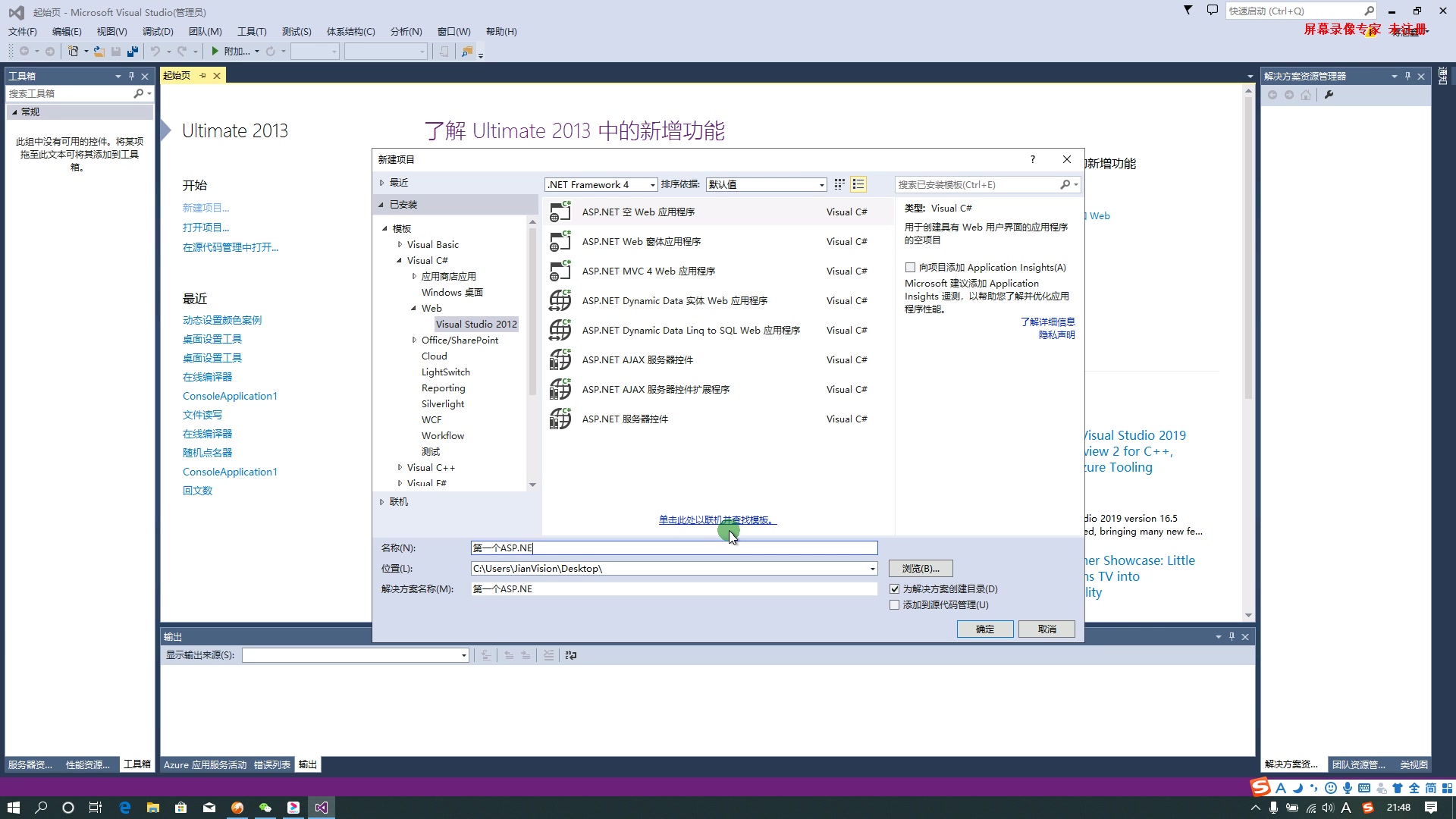Open the privacy statement link
The height and width of the screenshot is (819, 1456).
[x=1056, y=334]
